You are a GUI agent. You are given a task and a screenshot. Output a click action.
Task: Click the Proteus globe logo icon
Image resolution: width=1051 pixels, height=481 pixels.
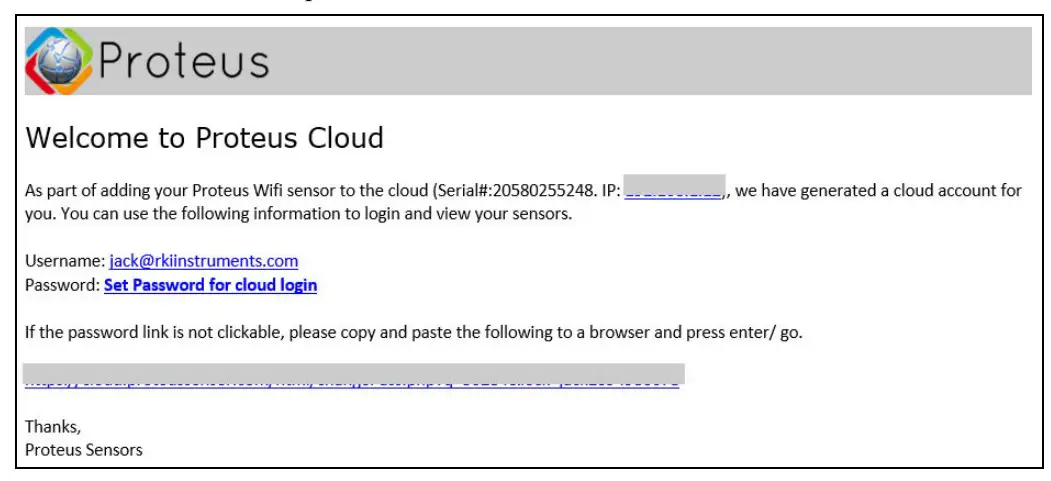tap(59, 61)
